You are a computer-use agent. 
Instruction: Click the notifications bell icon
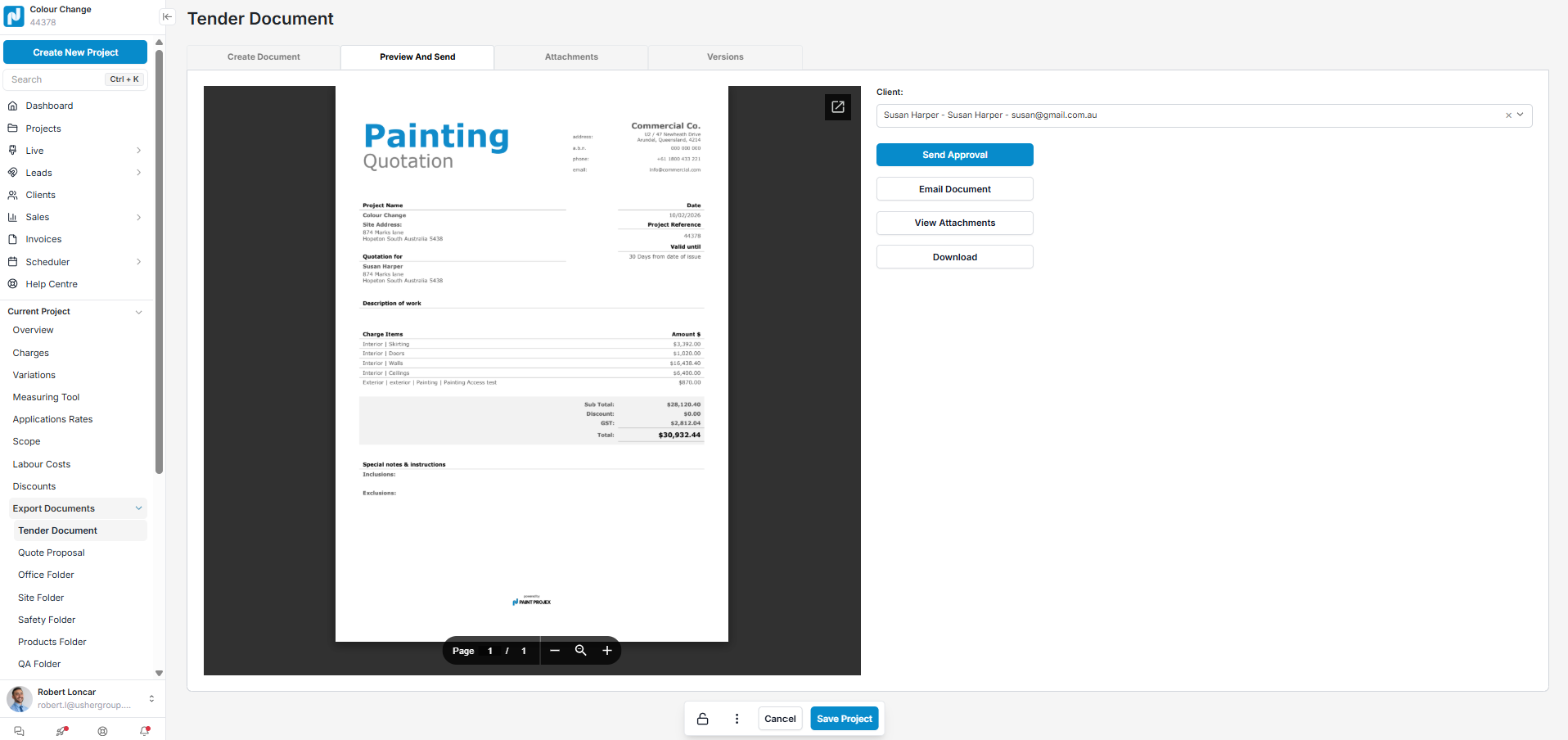(x=145, y=731)
